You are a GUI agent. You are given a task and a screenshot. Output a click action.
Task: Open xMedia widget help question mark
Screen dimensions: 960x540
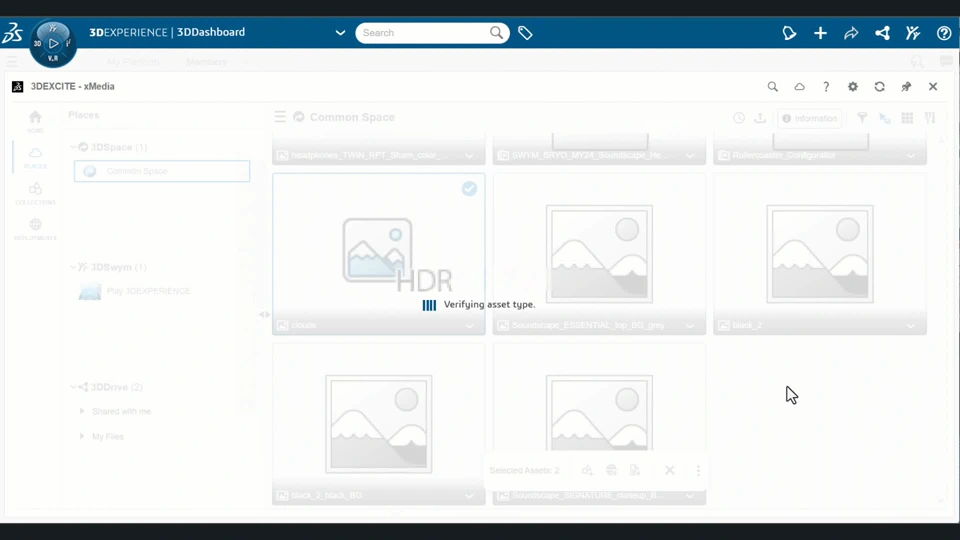click(826, 87)
